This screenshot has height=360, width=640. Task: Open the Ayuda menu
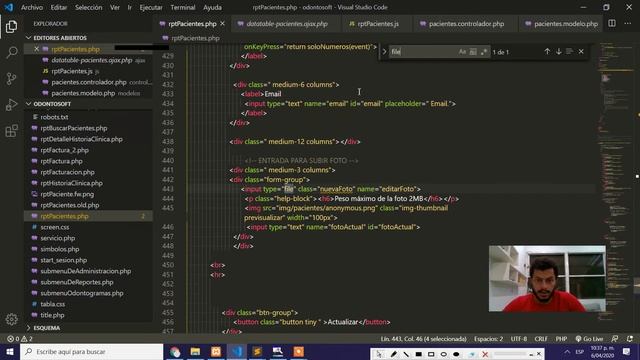coord(212,7)
